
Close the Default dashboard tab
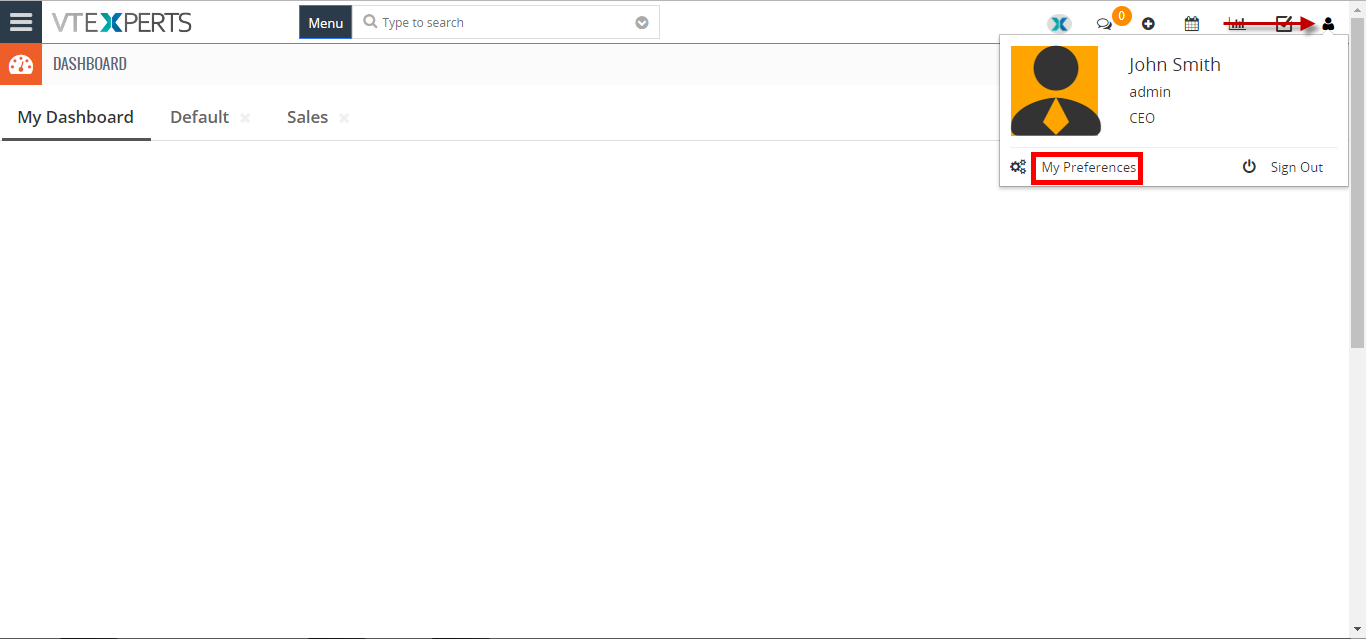245,118
